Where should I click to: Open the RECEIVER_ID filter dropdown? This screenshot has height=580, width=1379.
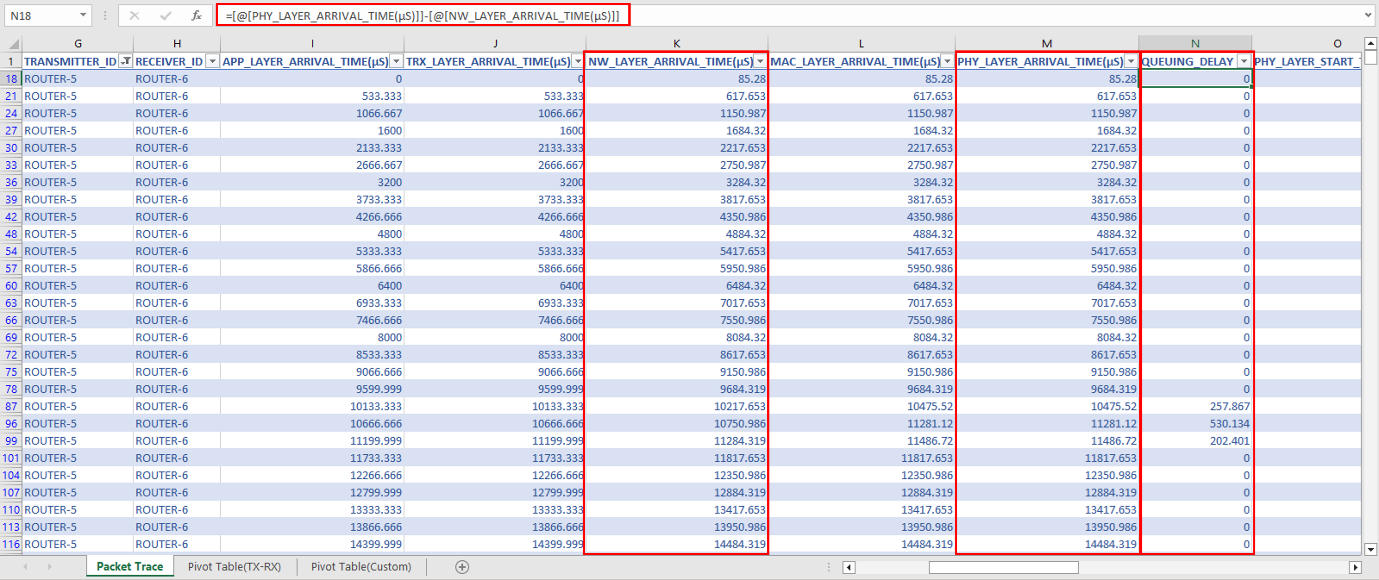[212, 62]
